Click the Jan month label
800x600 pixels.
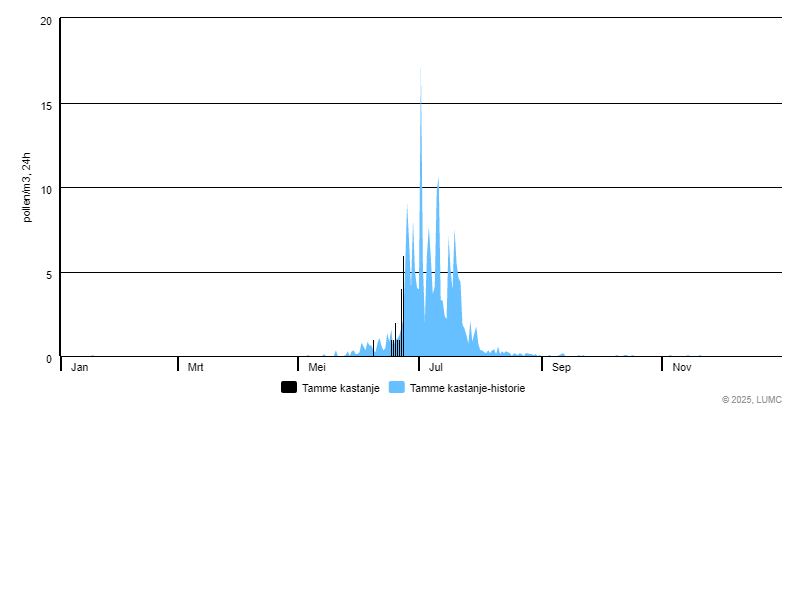tap(80, 367)
